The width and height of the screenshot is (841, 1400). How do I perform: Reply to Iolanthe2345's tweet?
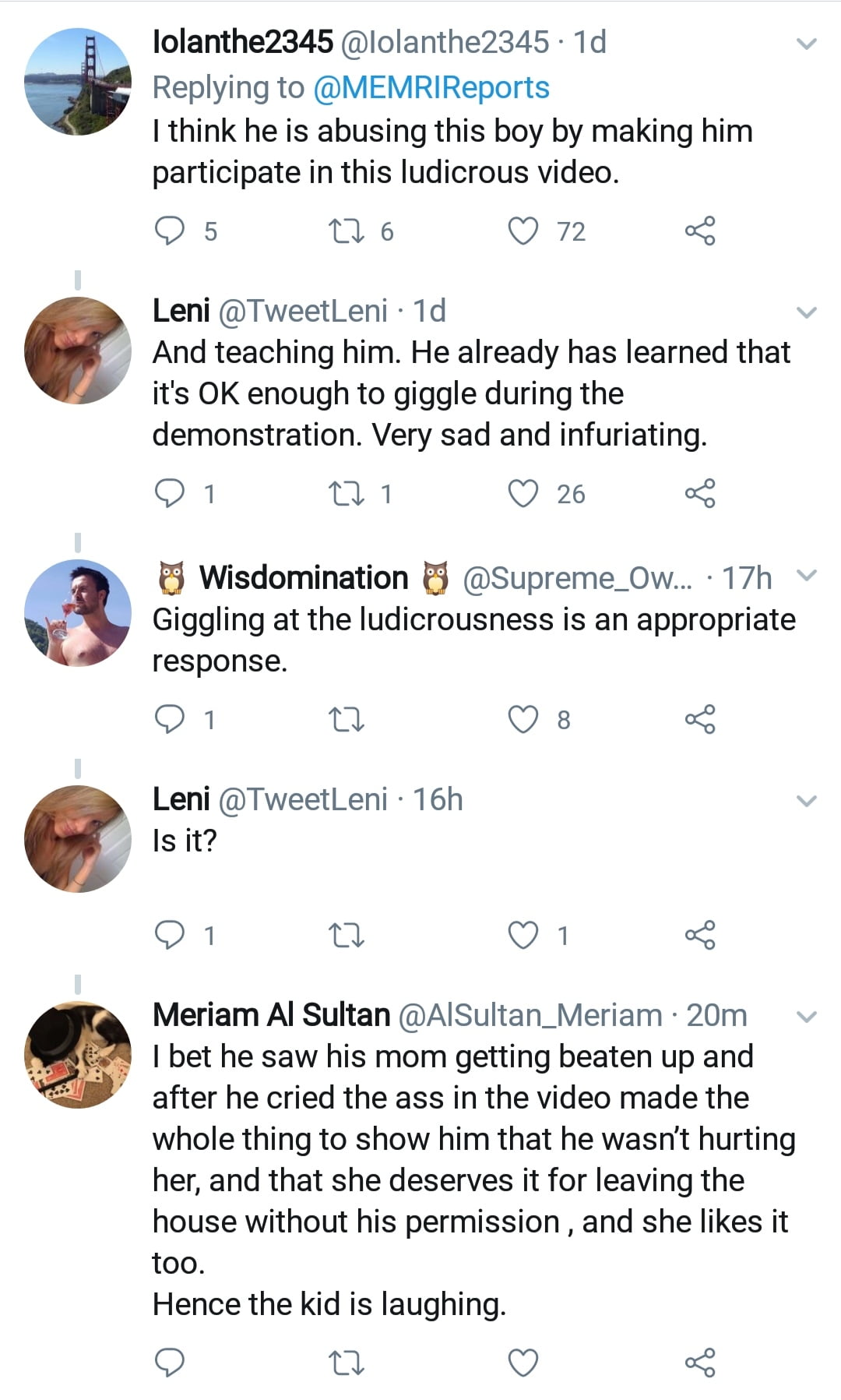click(x=170, y=231)
